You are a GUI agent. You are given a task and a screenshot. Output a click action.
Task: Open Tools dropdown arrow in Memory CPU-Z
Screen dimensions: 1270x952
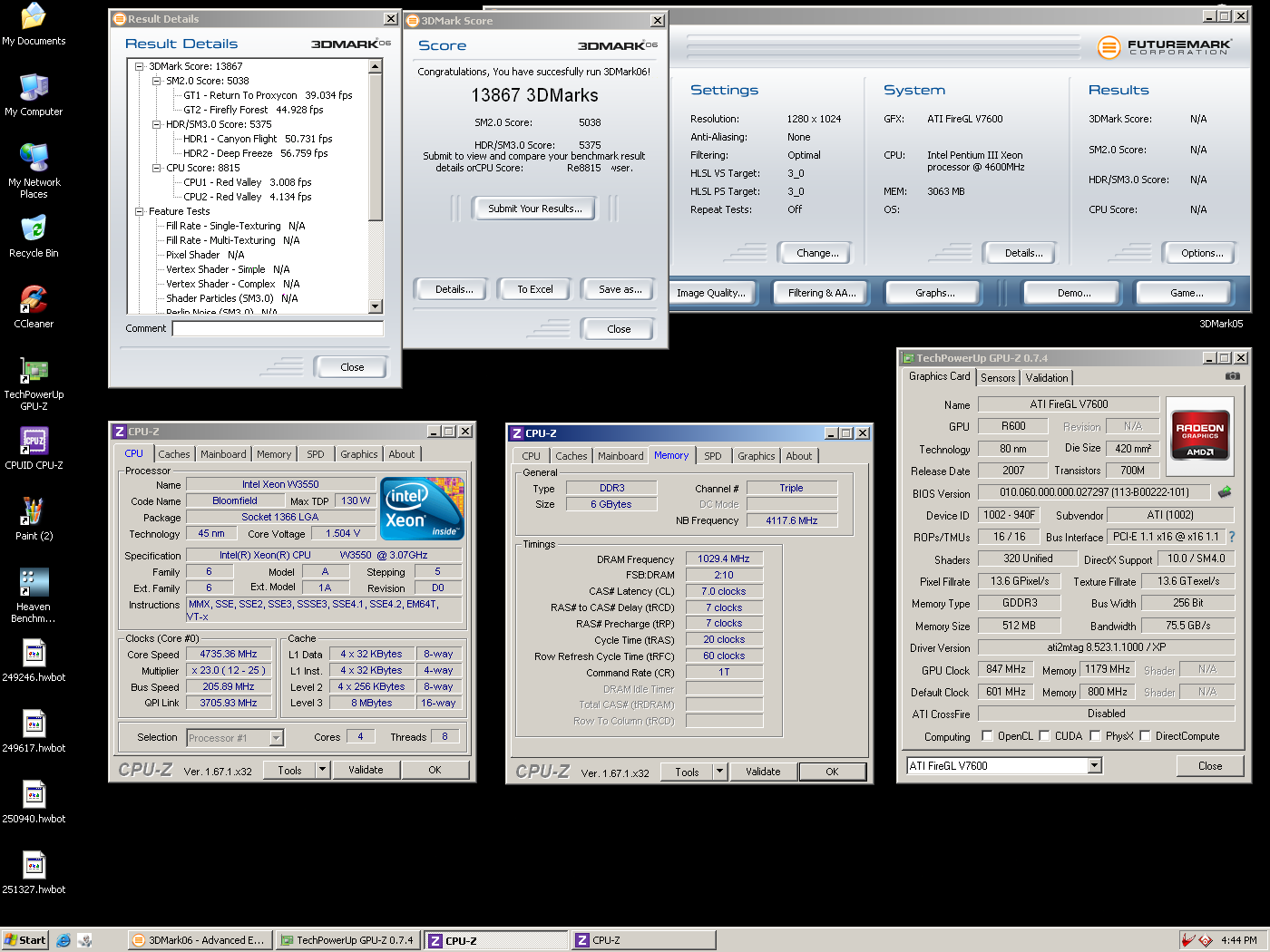(x=719, y=772)
